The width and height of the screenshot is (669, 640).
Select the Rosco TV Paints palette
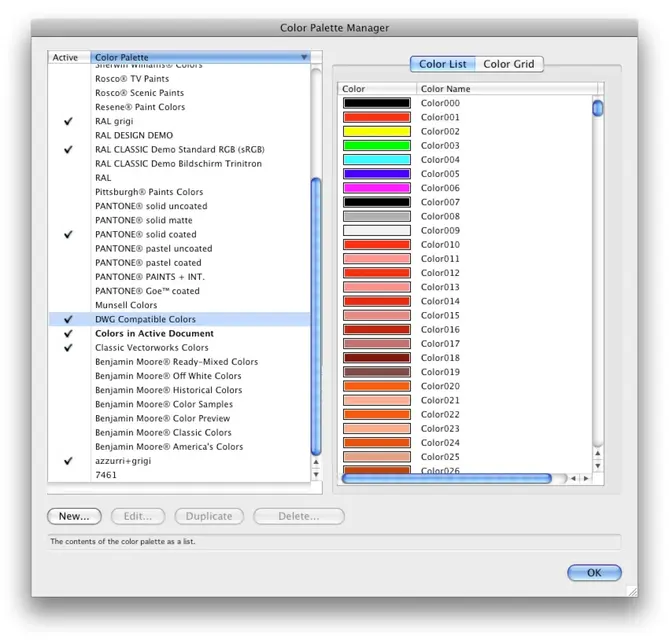click(132, 79)
